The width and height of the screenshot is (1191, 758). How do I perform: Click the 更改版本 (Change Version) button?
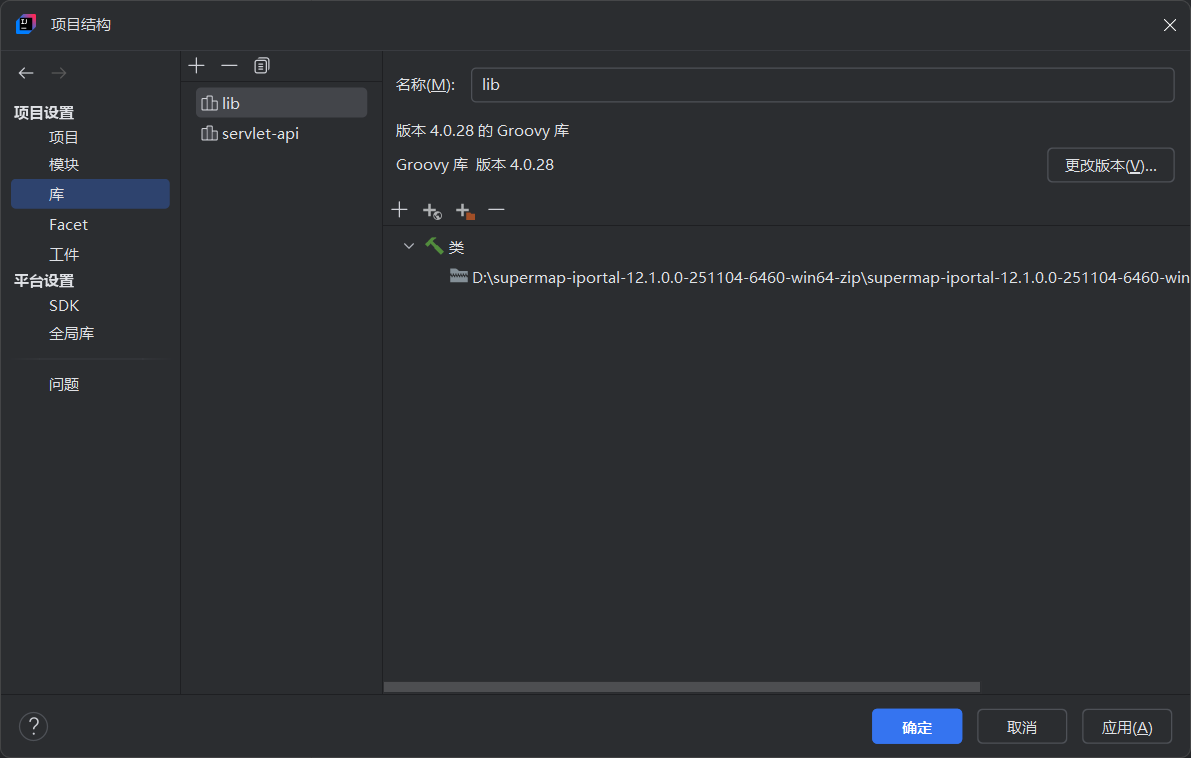coord(1110,165)
